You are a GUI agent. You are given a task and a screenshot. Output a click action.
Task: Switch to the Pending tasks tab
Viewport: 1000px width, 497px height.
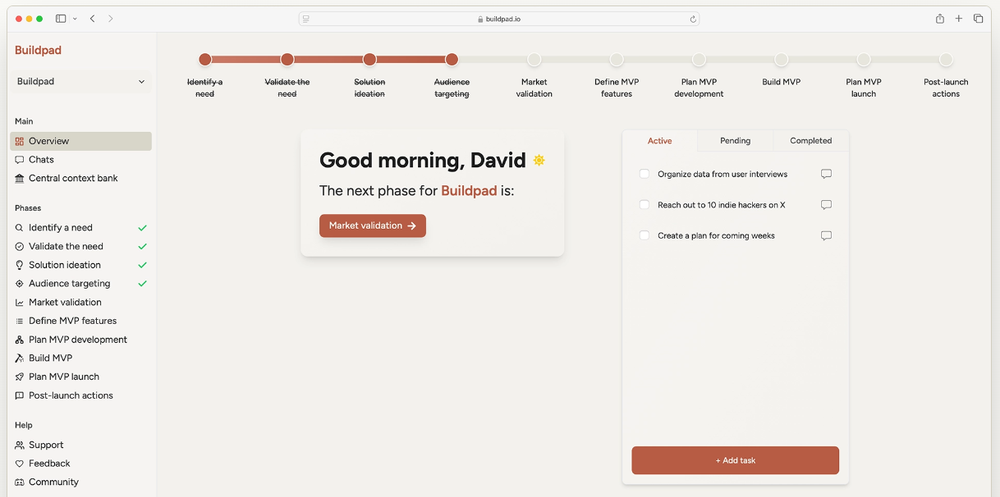(735, 141)
